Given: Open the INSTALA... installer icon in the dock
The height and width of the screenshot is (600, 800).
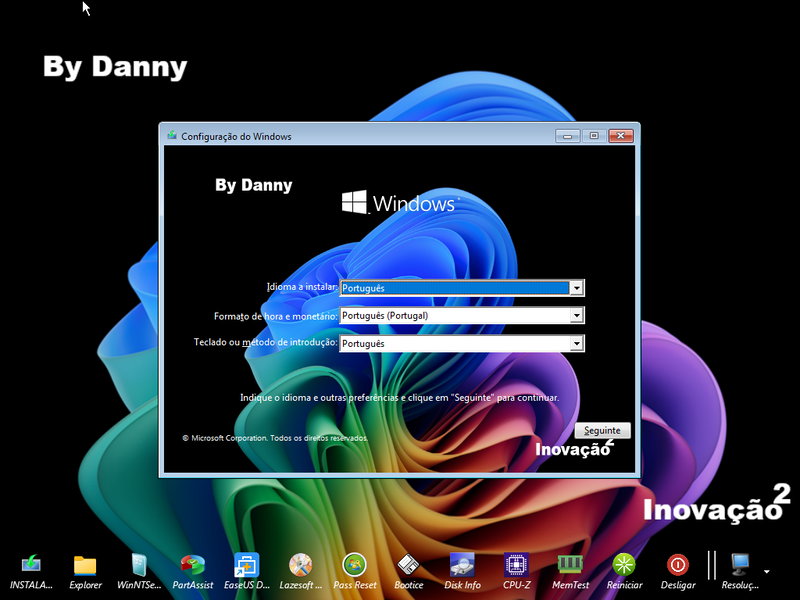Looking at the screenshot, I should (31, 565).
